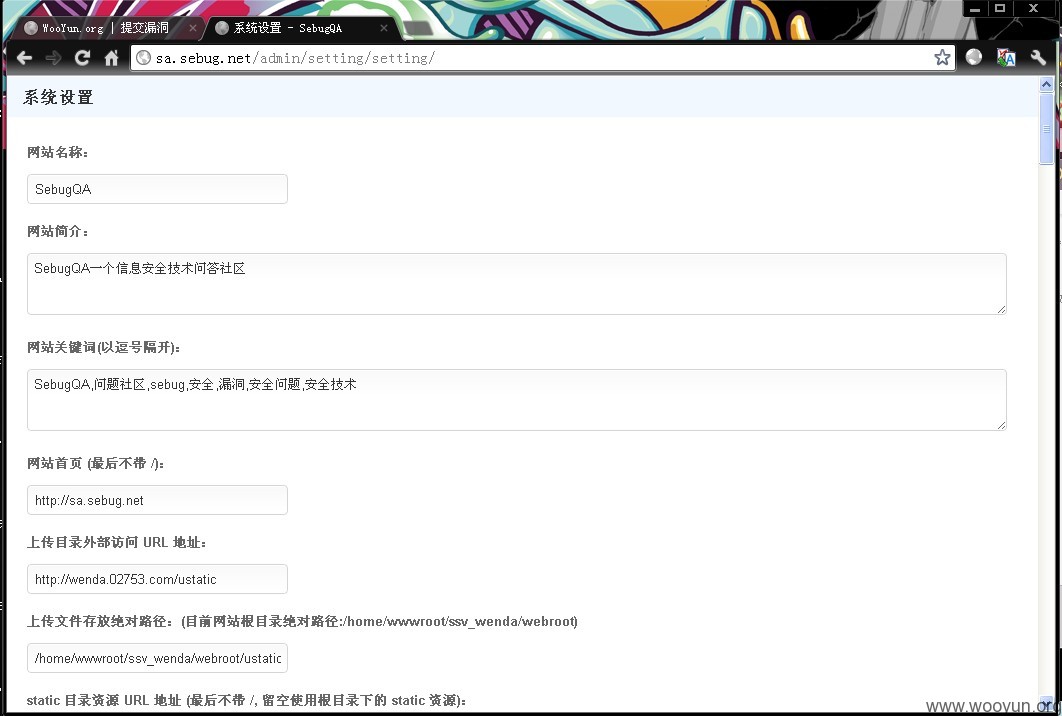Bookmark this page with the star icon
This screenshot has height=716, width=1062.
pos(942,58)
